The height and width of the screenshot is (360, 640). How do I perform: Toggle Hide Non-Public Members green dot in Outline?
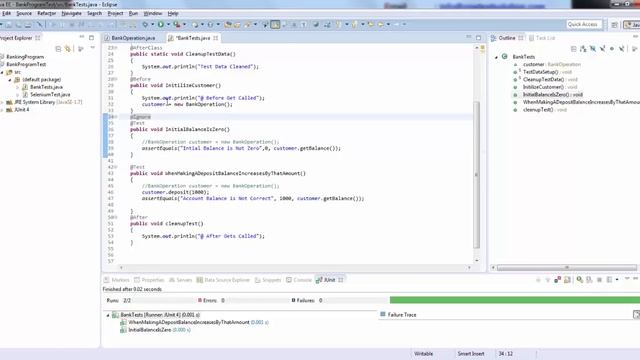[612, 49]
